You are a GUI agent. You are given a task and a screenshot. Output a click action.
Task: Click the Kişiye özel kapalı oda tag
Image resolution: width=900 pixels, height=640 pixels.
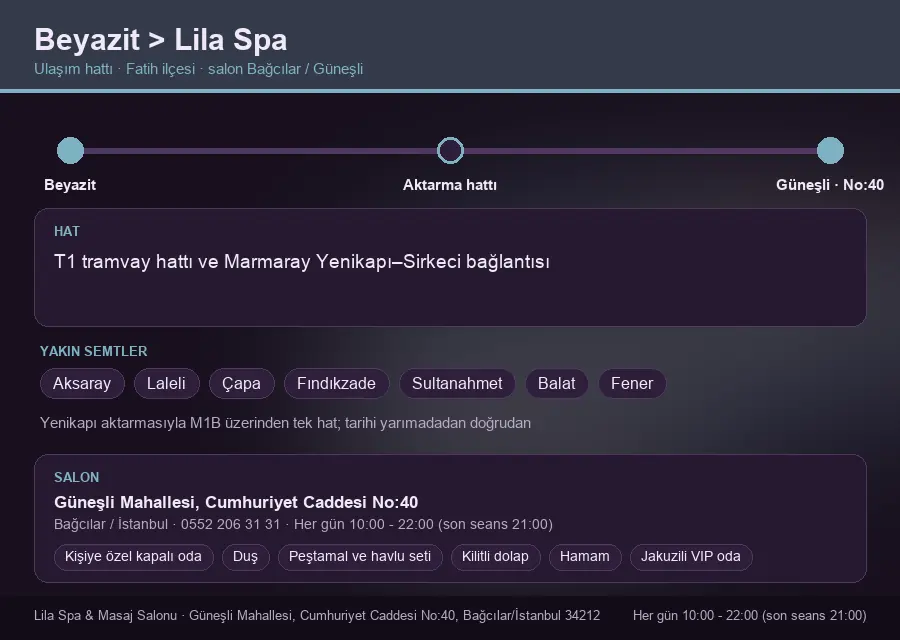coord(133,557)
